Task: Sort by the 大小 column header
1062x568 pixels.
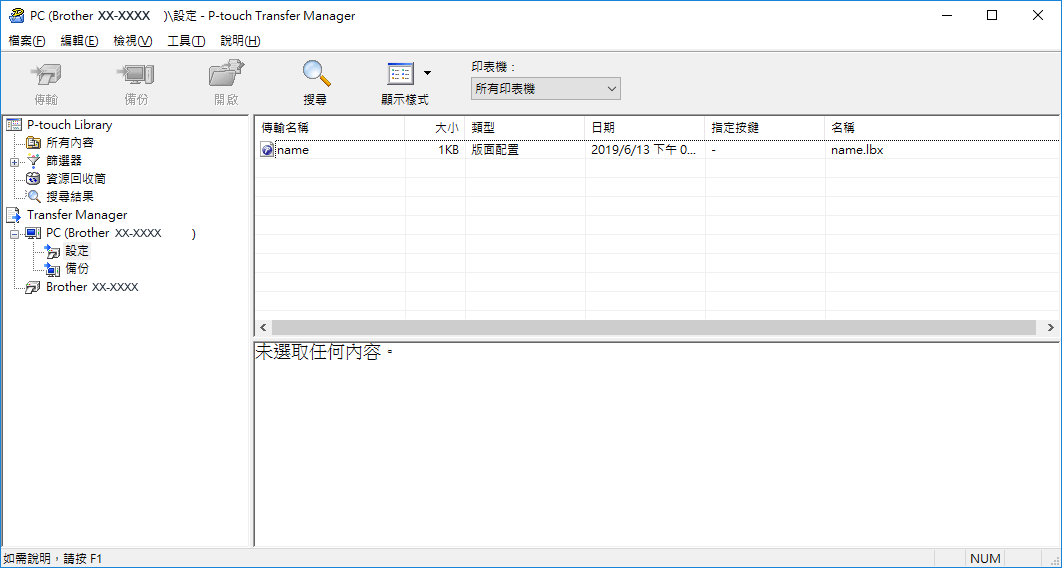Action: [x=435, y=127]
